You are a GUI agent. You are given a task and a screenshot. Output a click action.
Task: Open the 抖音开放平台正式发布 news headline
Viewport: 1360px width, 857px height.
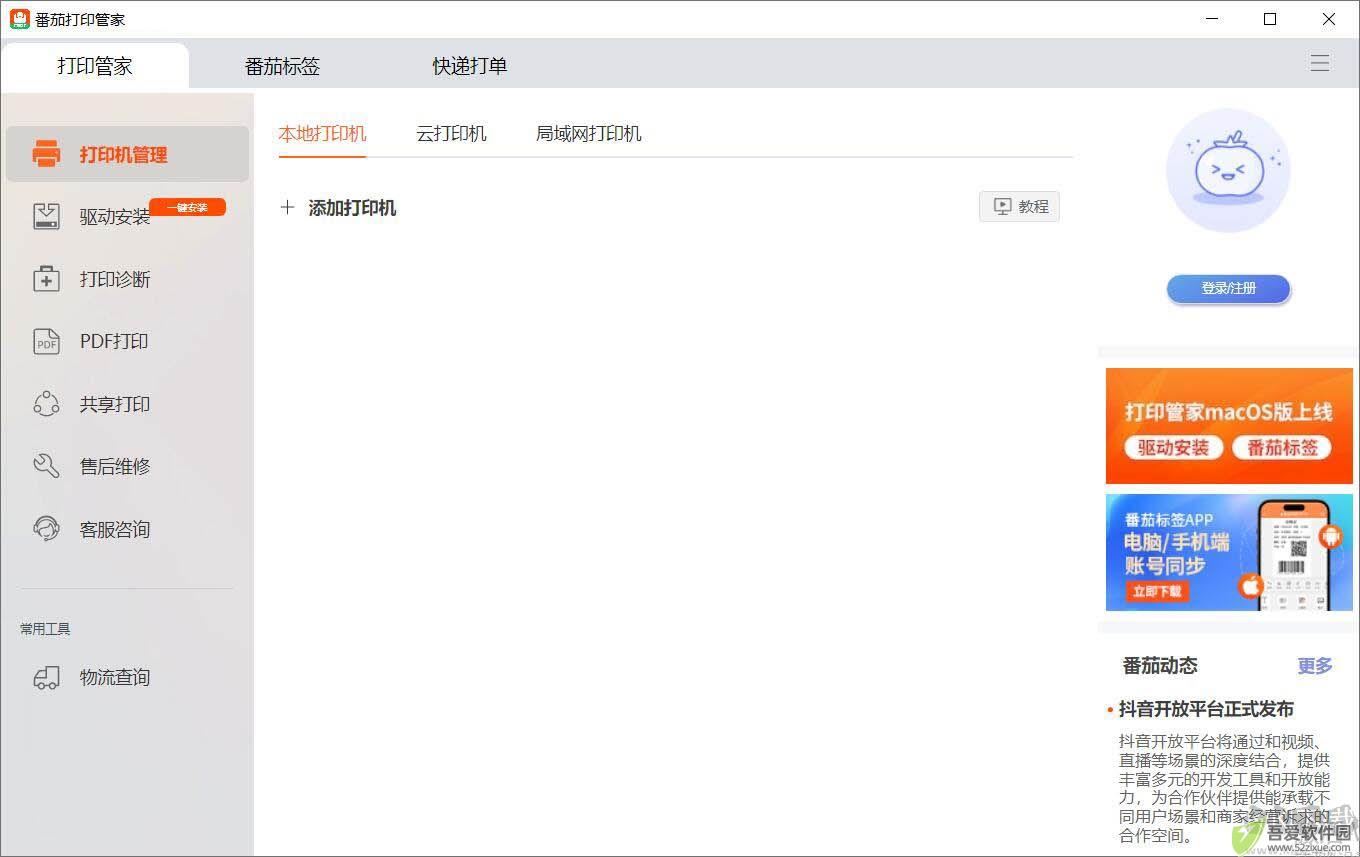tap(1206, 709)
